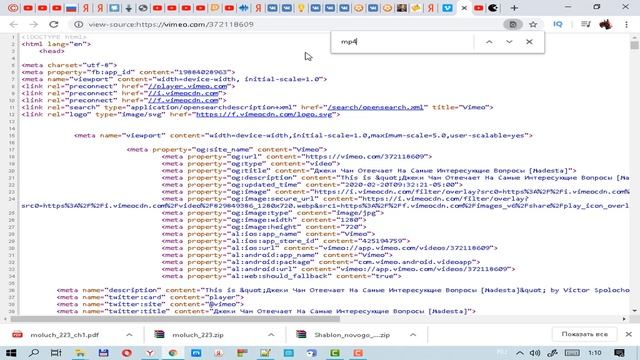Bookmark this page with the star icon

tap(533, 24)
